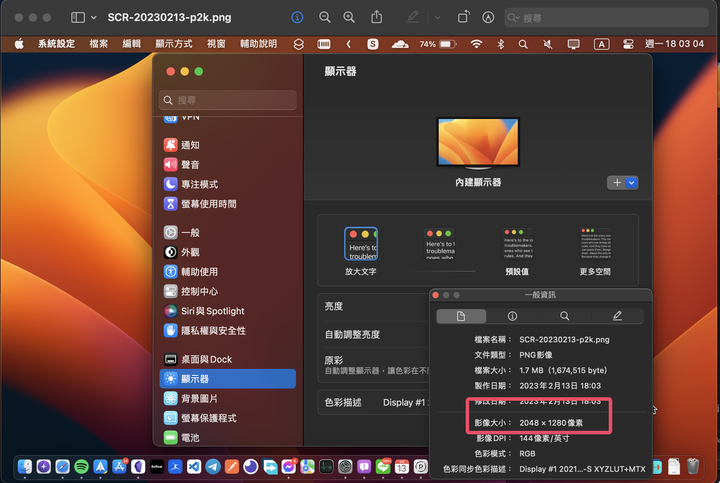
Task: Rotate the image with rotate button
Action: pos(463,17)
